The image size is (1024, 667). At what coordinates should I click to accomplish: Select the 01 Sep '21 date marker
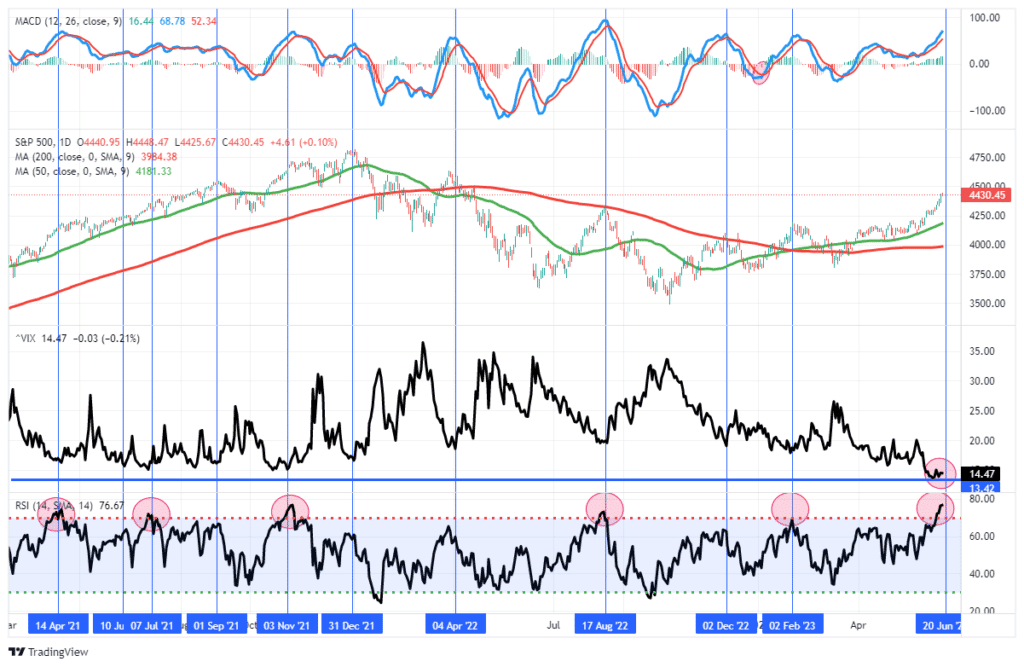217,625
